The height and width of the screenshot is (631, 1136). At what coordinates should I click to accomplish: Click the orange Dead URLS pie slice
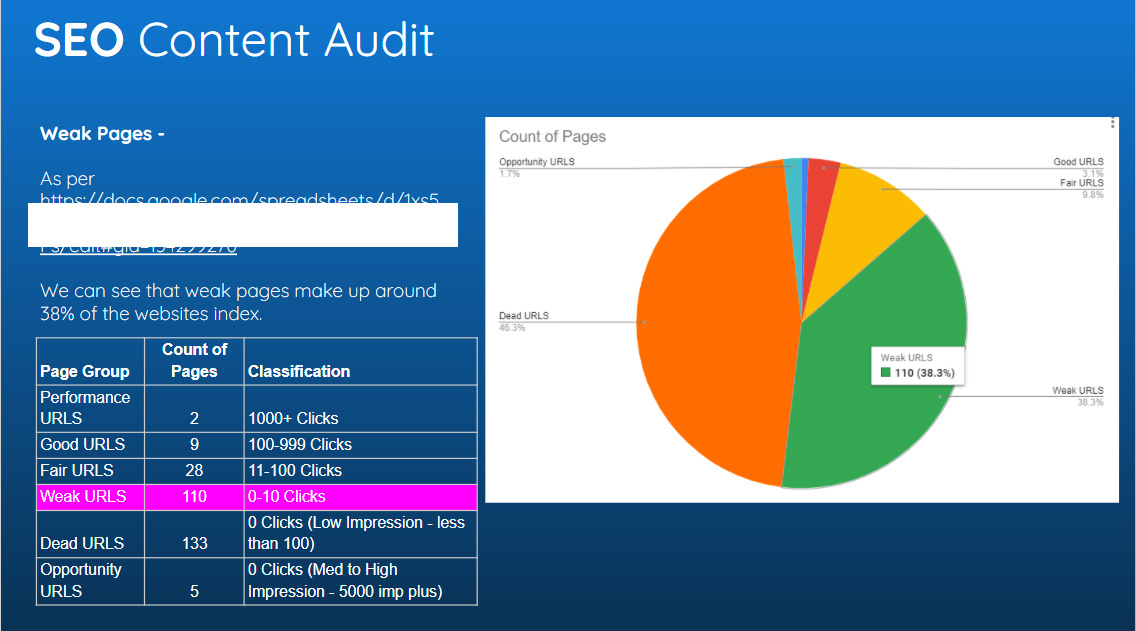click(710, 320)
